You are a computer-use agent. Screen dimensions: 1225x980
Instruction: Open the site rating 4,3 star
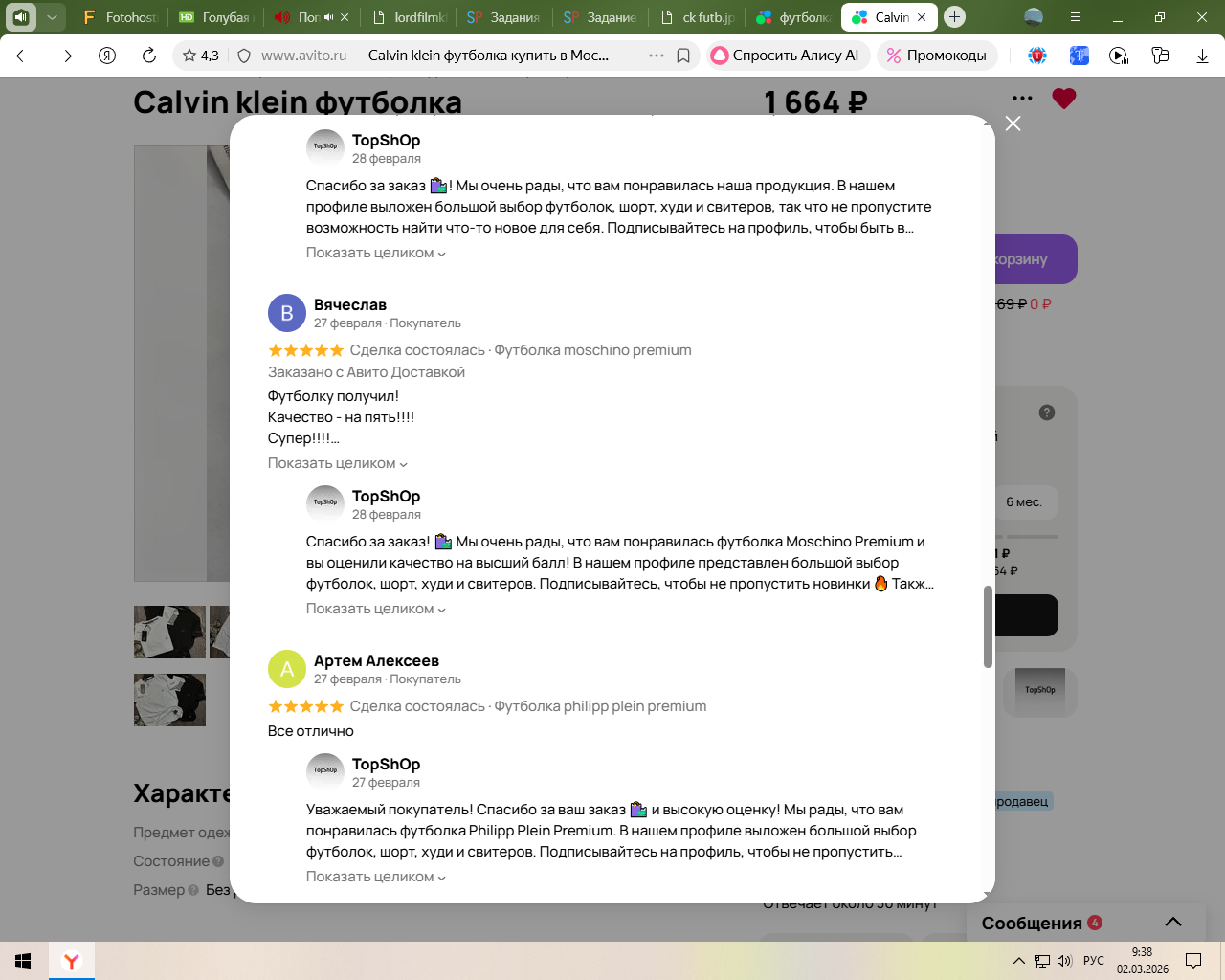pos(201,56)
